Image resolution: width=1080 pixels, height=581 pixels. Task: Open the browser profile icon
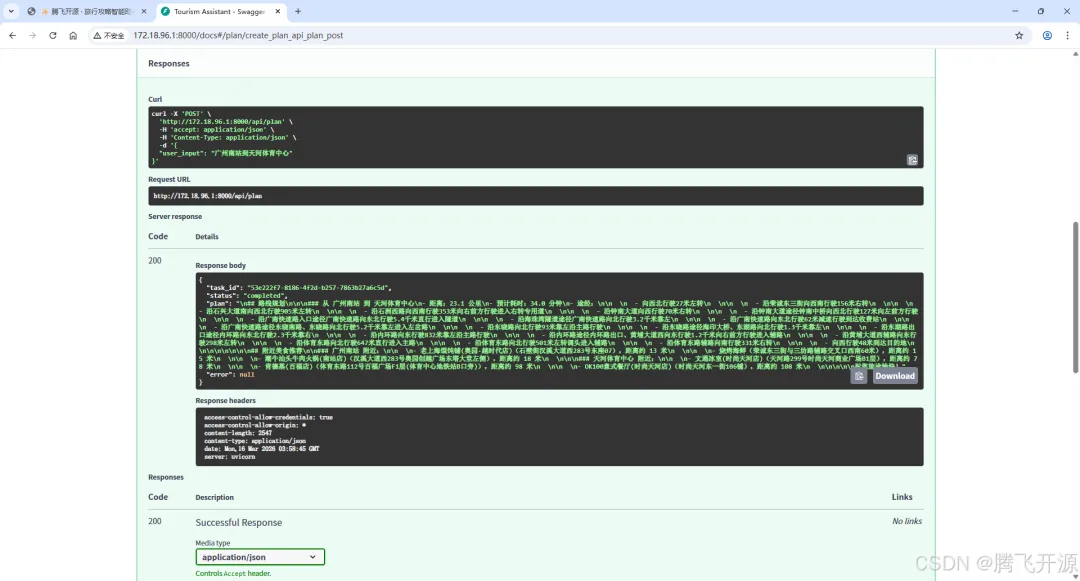(1047, 35)
